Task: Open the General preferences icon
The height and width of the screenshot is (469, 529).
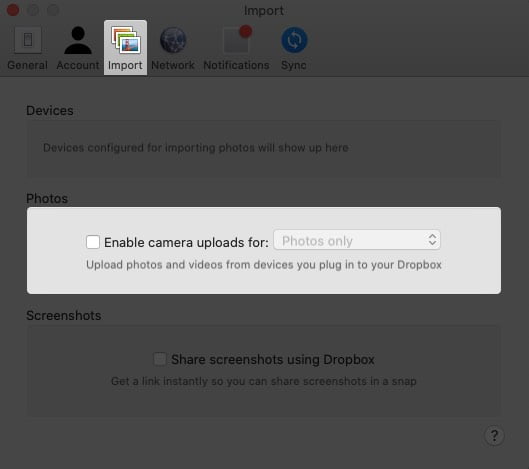Action: click(28, 40)
